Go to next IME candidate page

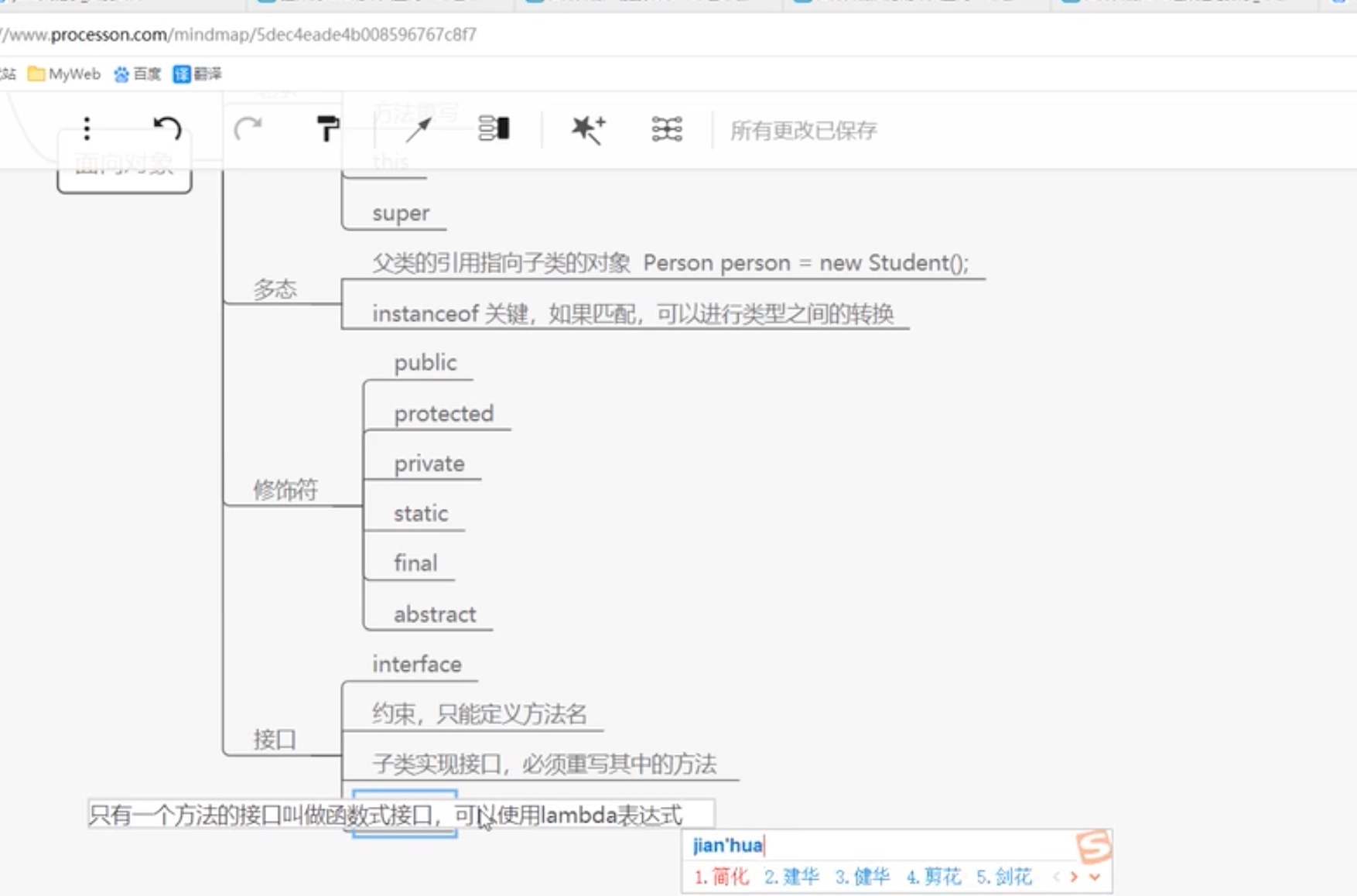pyautogui.click(x=1074, y=877)
